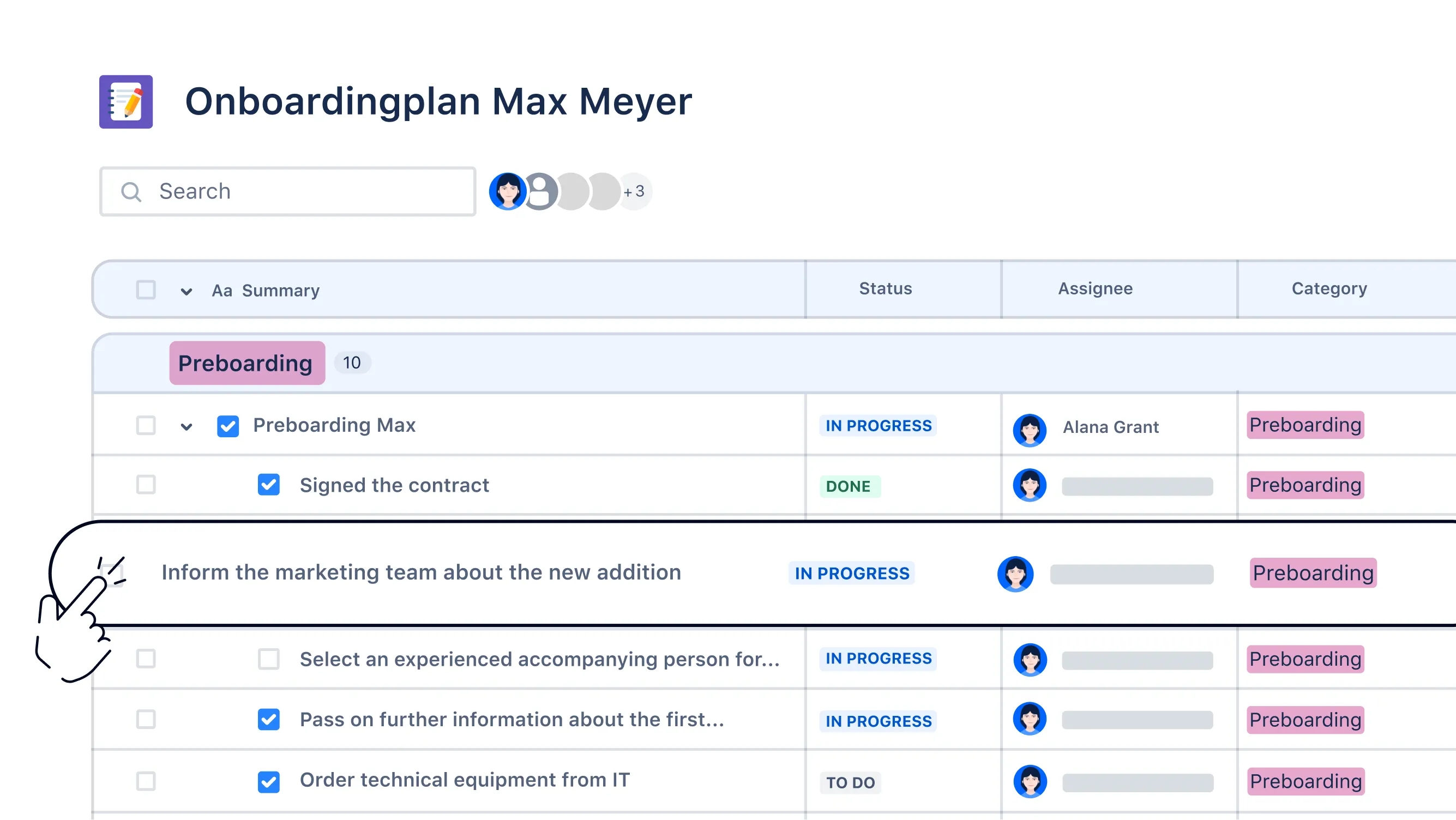Select the grey unassigned user avatar
This screenshot has height=820, width=1456.
[541, 191]
